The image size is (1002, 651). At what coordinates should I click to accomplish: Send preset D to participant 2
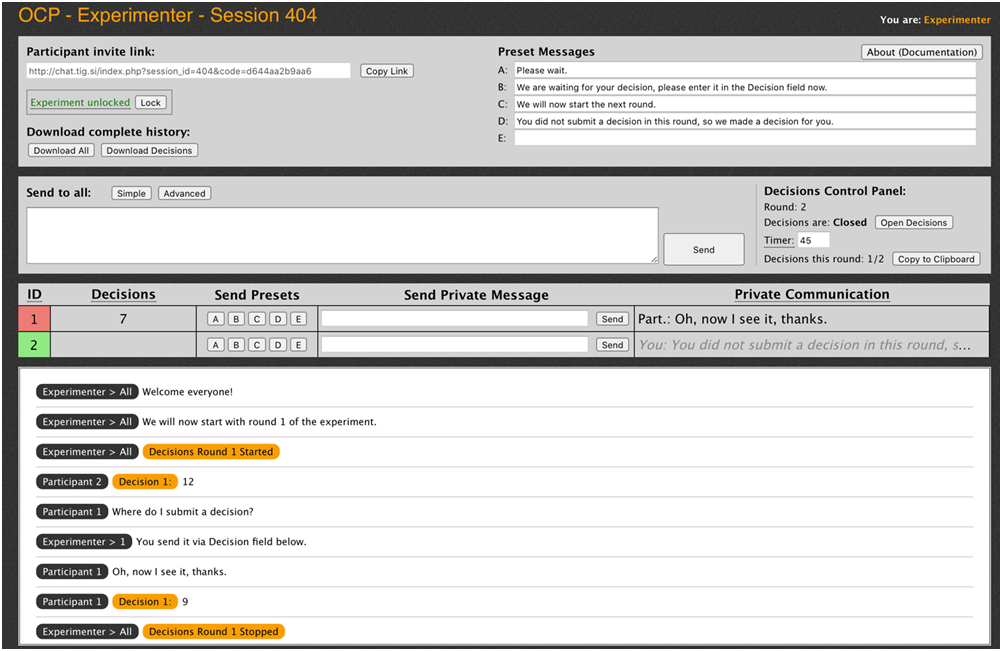pos(278,344)
